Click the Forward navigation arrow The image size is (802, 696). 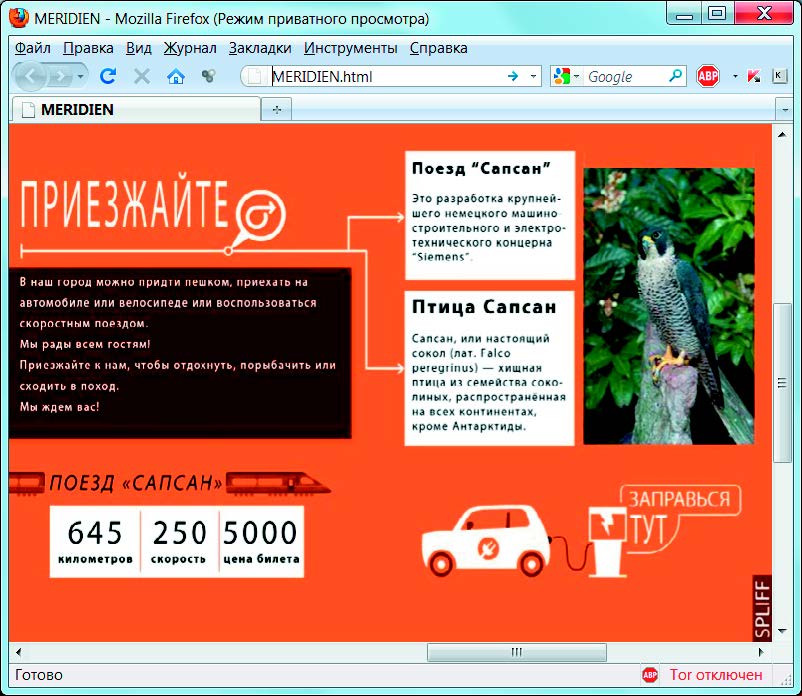(x=61, y=77)
